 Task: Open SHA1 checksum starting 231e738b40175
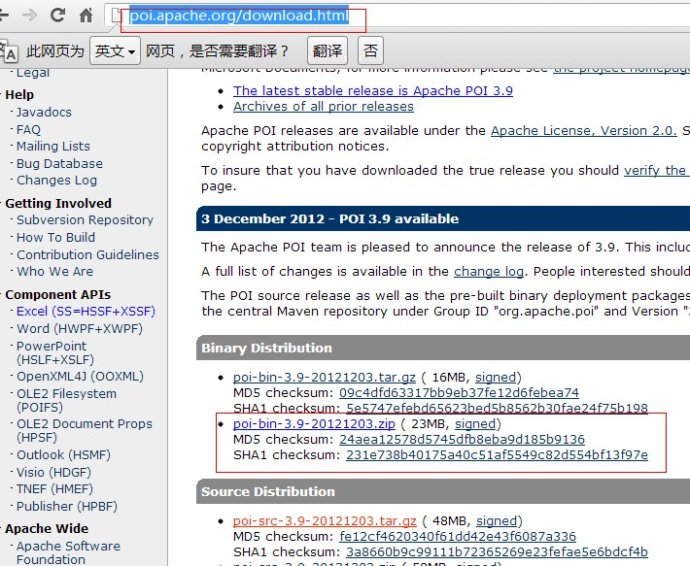tap(497, 455)
